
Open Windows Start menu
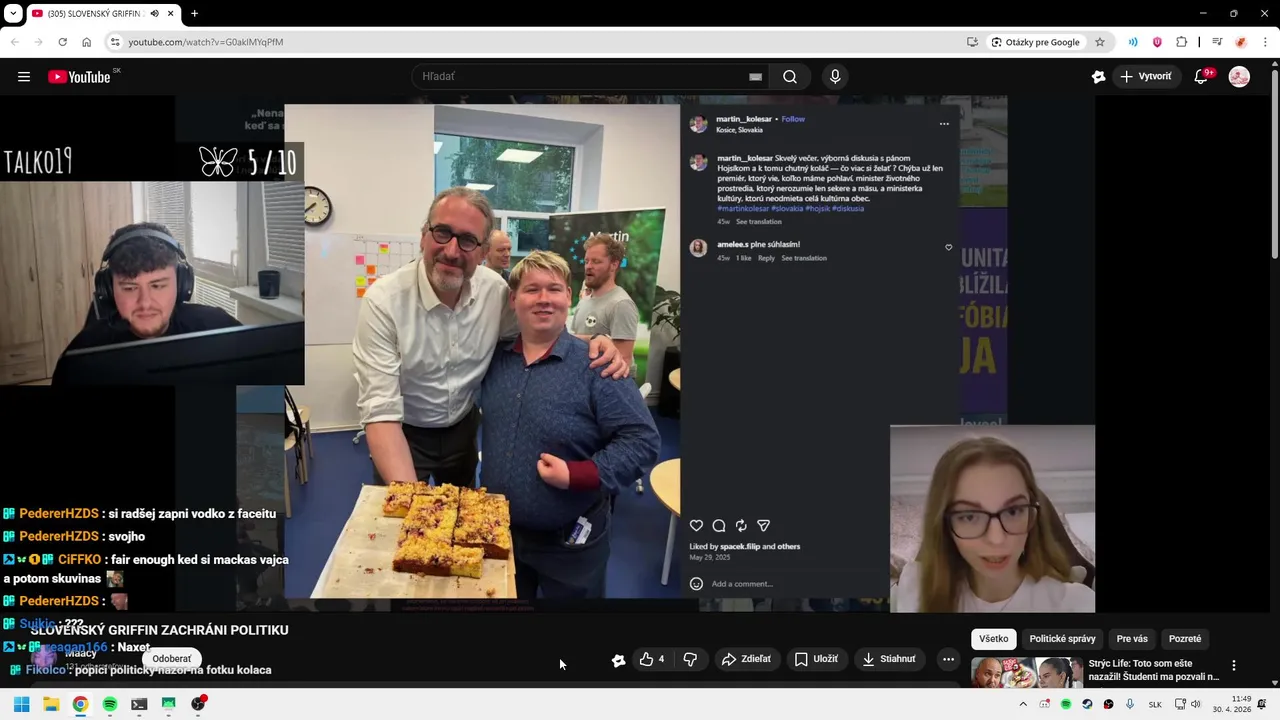coord(21,704)
